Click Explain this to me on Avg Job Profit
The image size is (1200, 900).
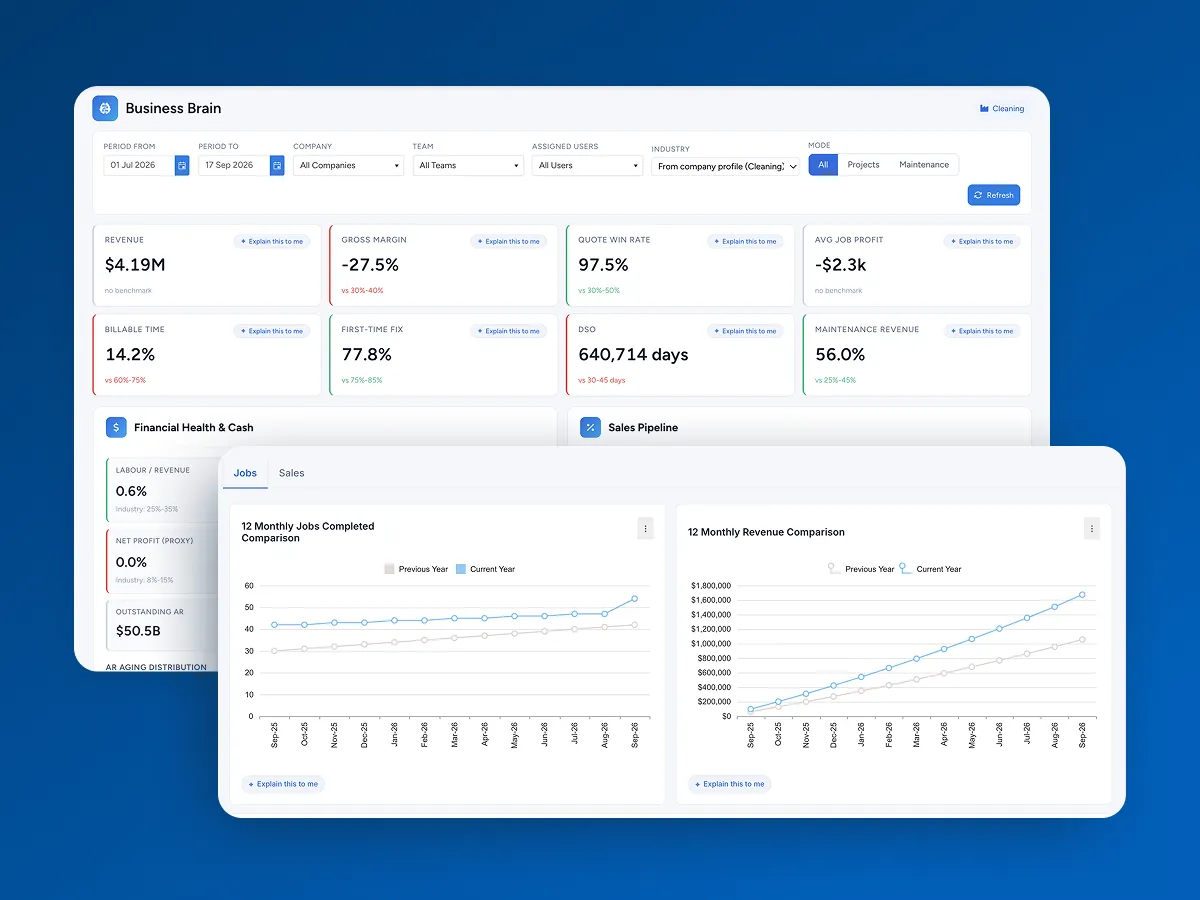[x=982, y=241]
